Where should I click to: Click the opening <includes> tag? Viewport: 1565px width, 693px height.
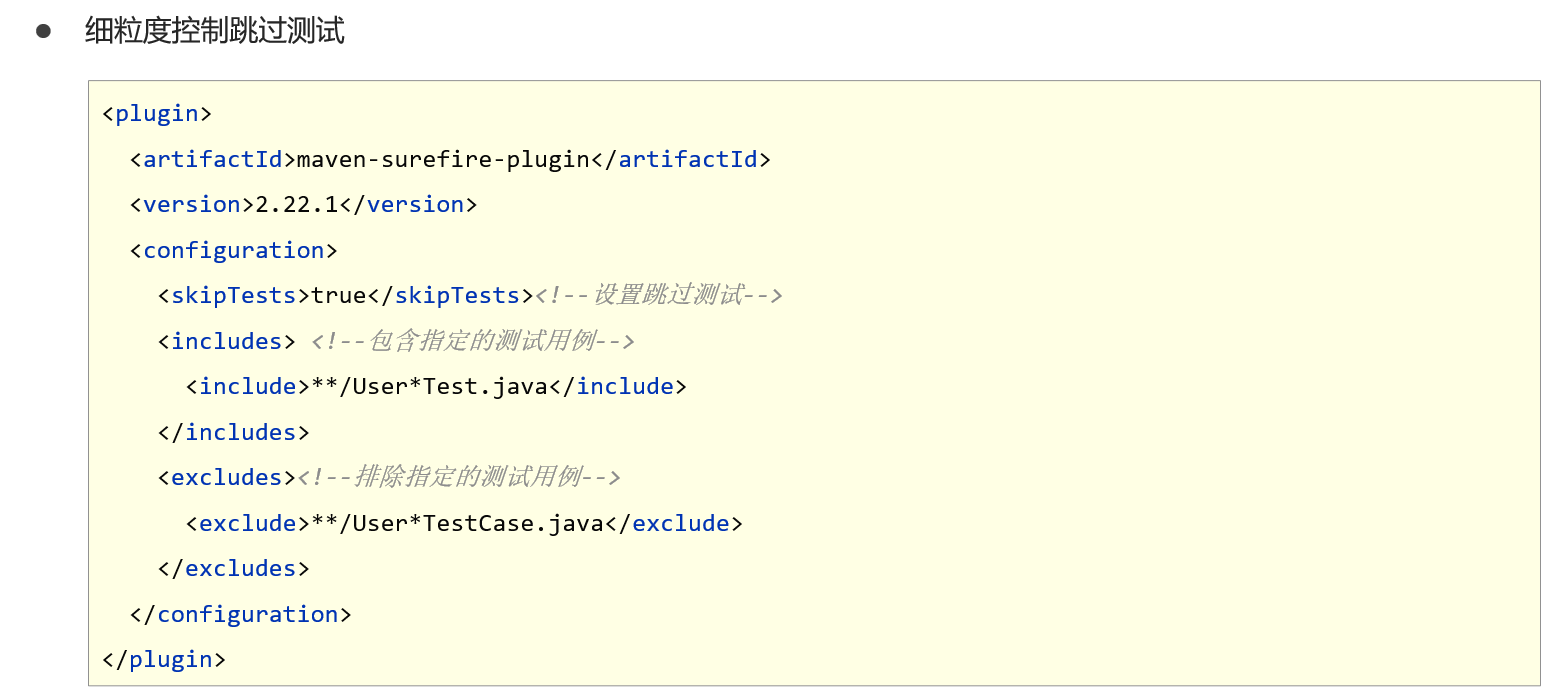[x=227, y=341]
